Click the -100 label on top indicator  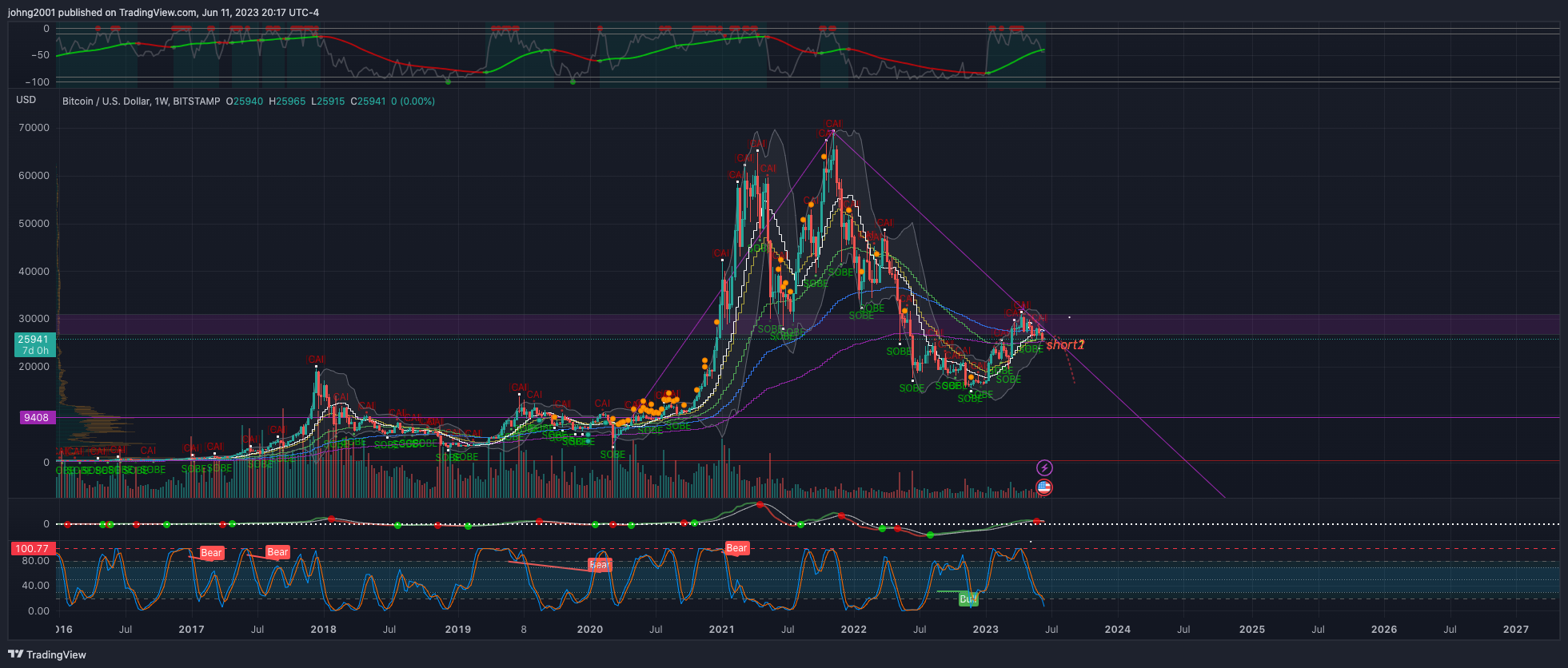pos(36,82)
